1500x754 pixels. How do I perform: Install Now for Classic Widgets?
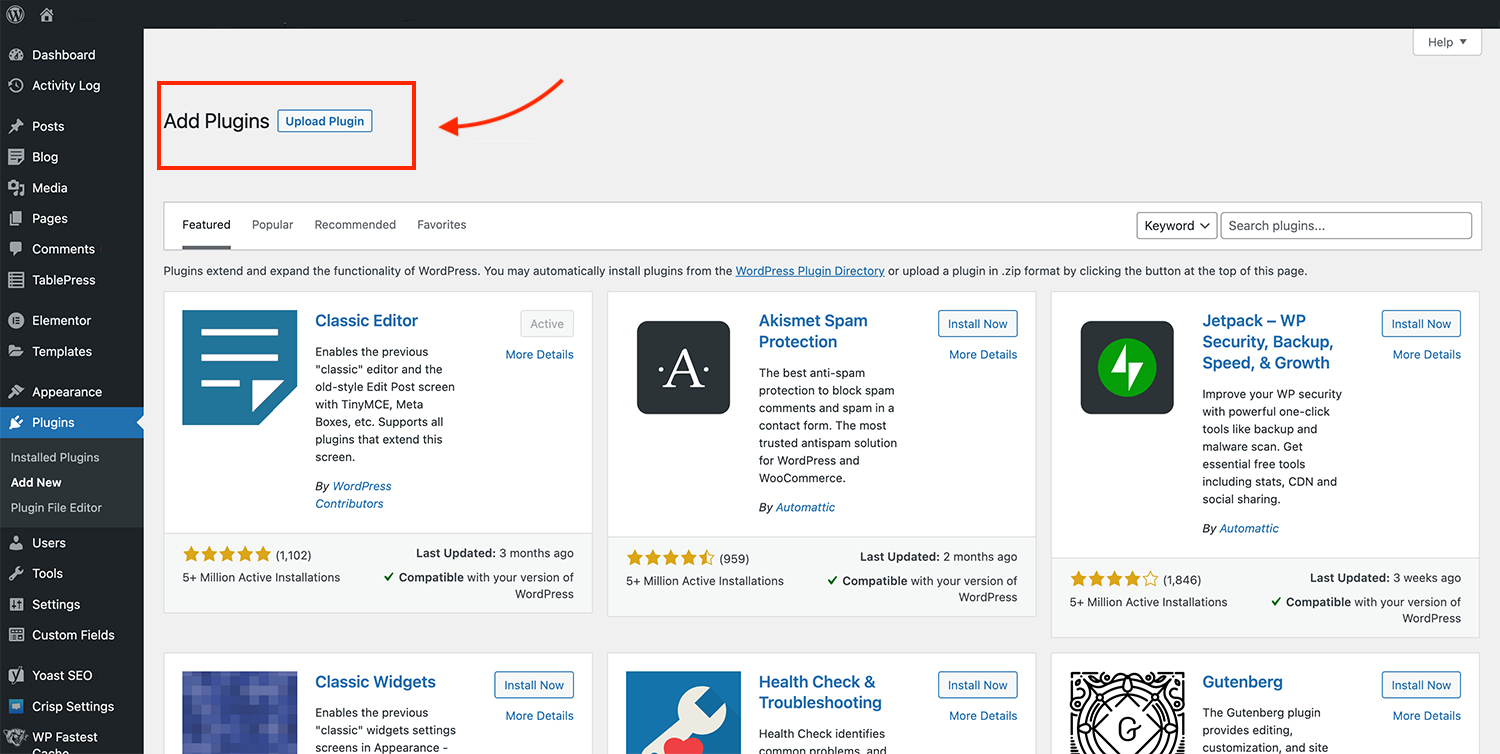[534, 685]
